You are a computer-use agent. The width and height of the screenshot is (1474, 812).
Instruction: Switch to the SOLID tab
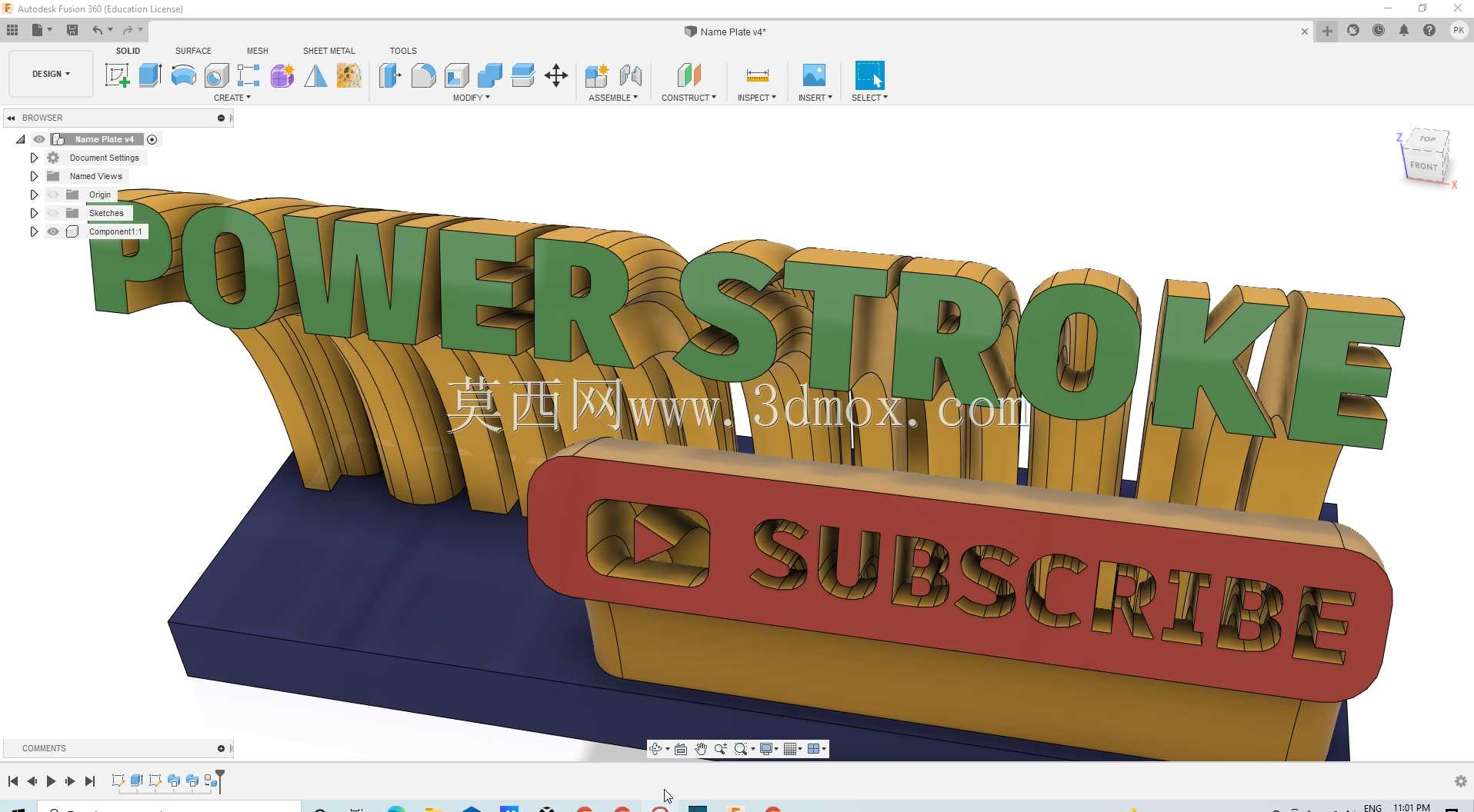tap(128, 51)
